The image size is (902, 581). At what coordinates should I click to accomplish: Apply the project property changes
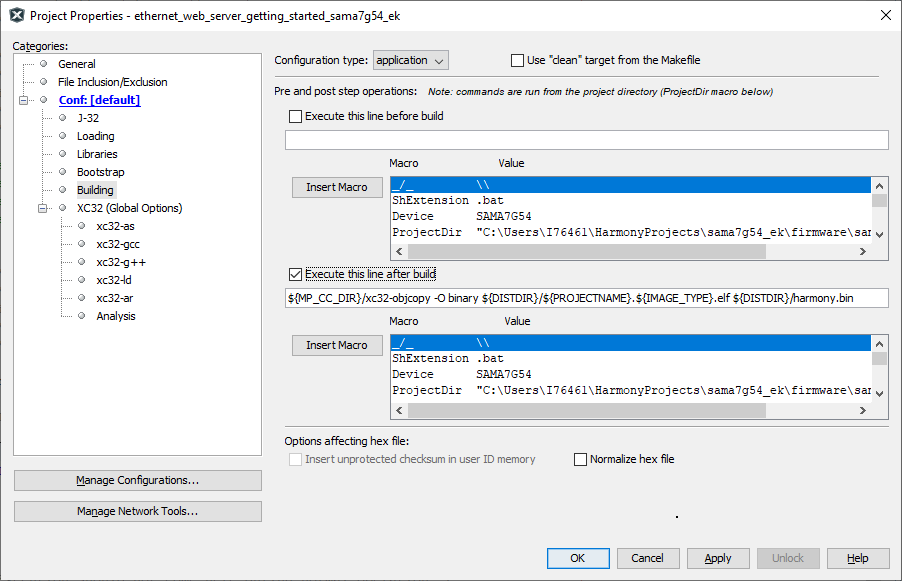(x=718, y=559)
